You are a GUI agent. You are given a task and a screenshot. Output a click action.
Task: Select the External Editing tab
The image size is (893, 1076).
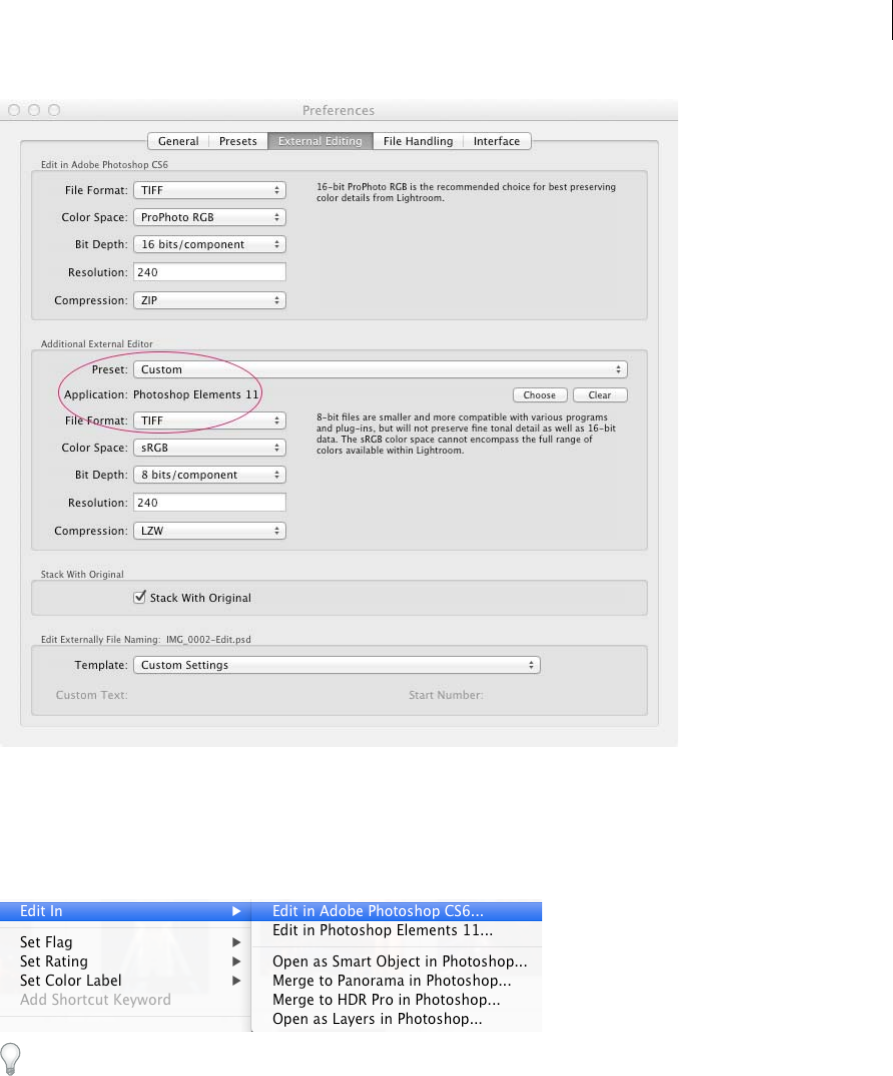click(320, 141)
